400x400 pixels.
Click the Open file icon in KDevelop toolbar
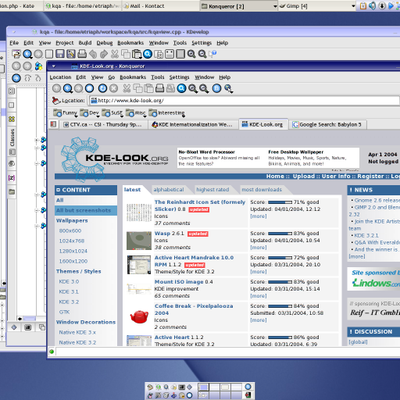click(16, 54)
